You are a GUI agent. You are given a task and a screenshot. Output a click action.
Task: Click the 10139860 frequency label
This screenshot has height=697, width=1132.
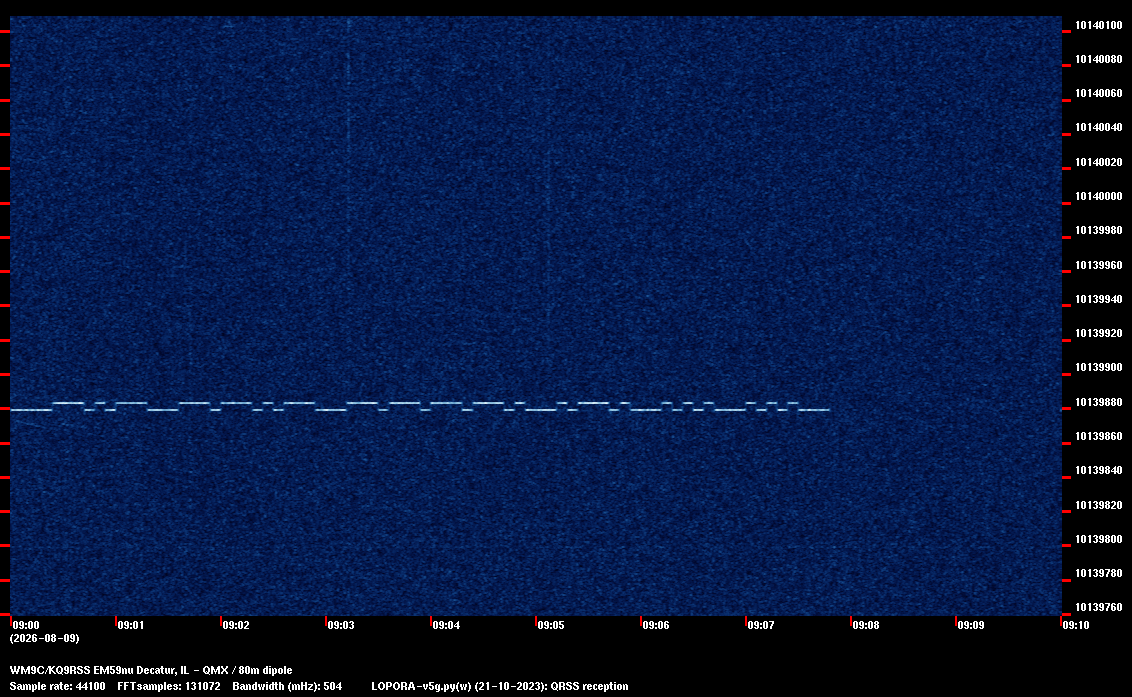1099,436
